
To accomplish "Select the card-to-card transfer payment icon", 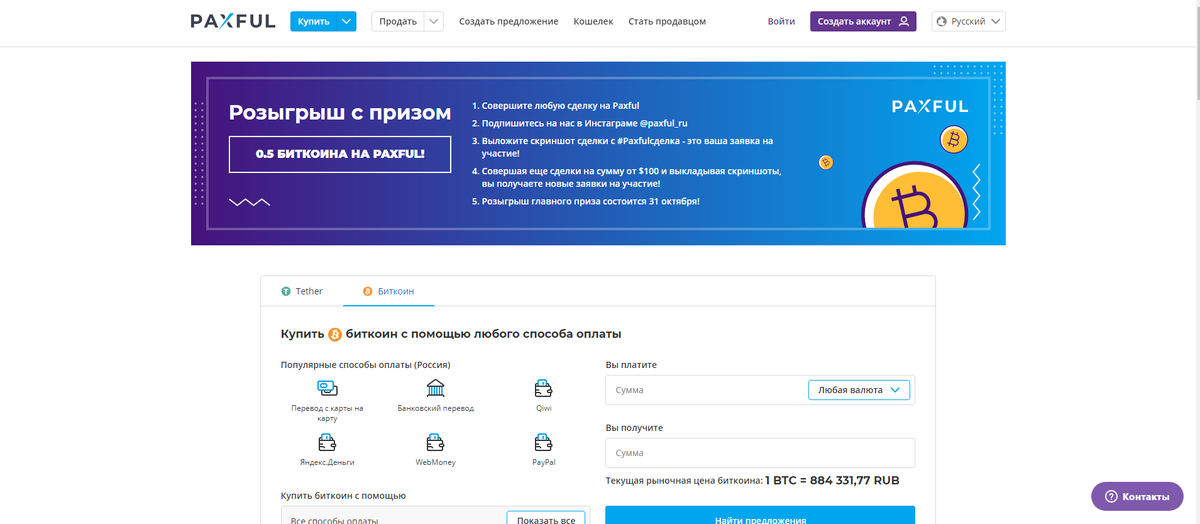I will coord(327,388).
